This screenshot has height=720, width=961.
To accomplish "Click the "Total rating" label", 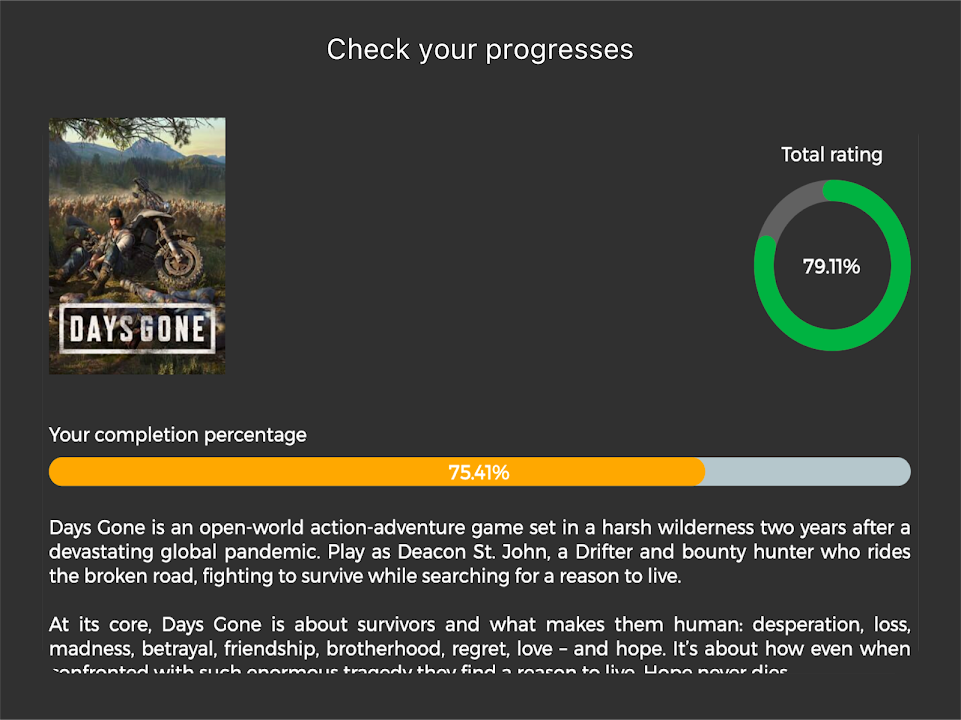I will click(831, 155).
